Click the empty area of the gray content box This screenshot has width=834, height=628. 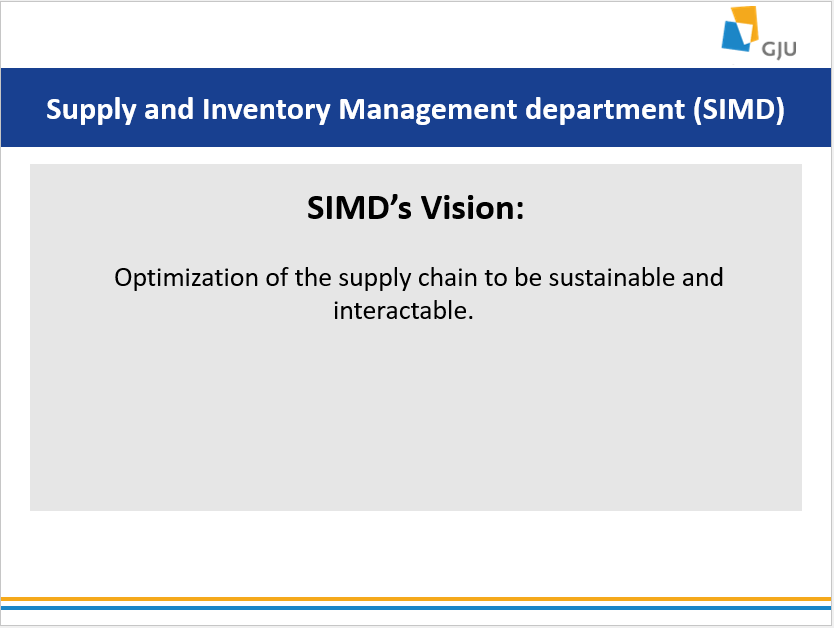[x=415, y=420]
